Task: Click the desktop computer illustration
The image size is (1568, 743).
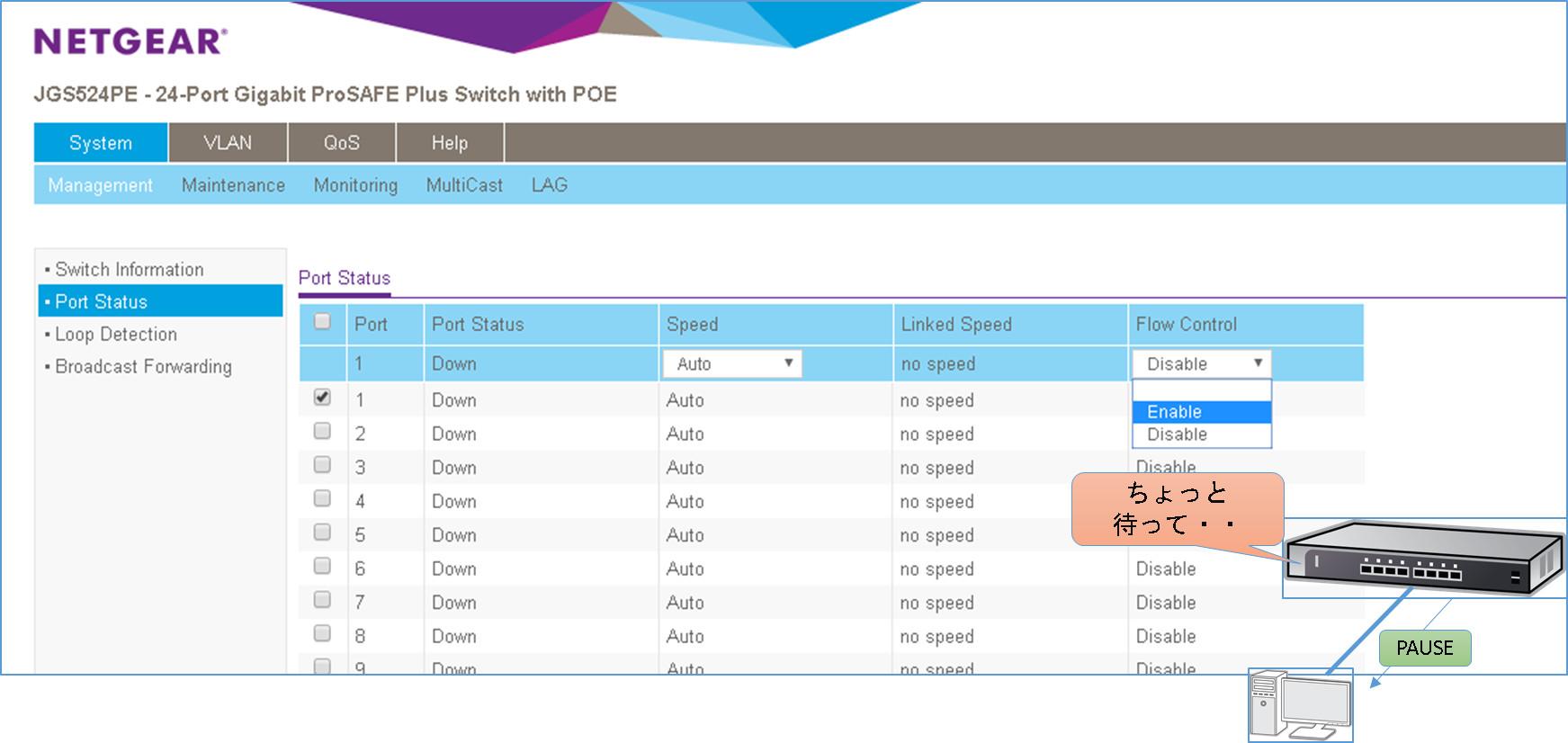Action: point(1300,705)
